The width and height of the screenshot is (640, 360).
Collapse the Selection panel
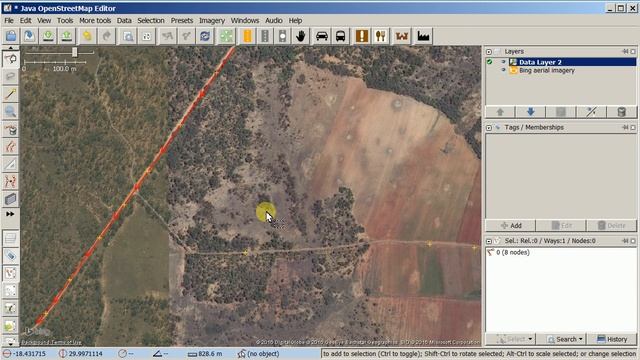489,241
